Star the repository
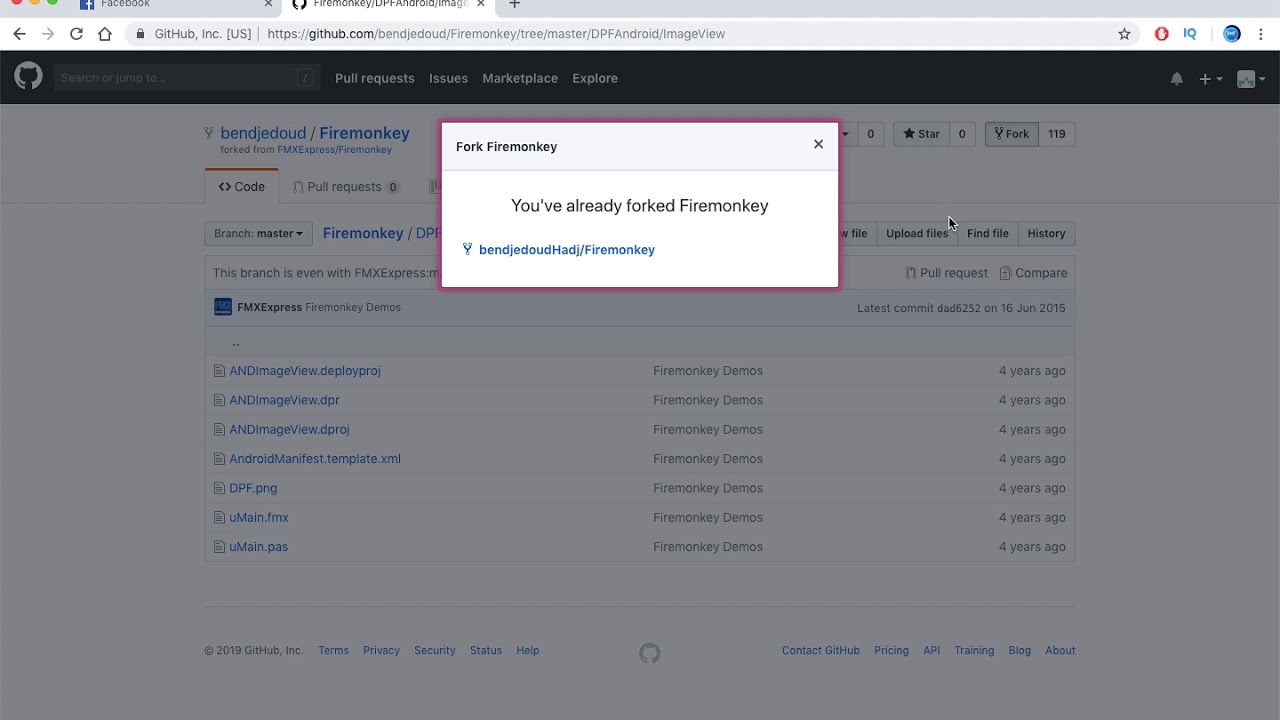The image size is (1280, 720). click(922, 134)
